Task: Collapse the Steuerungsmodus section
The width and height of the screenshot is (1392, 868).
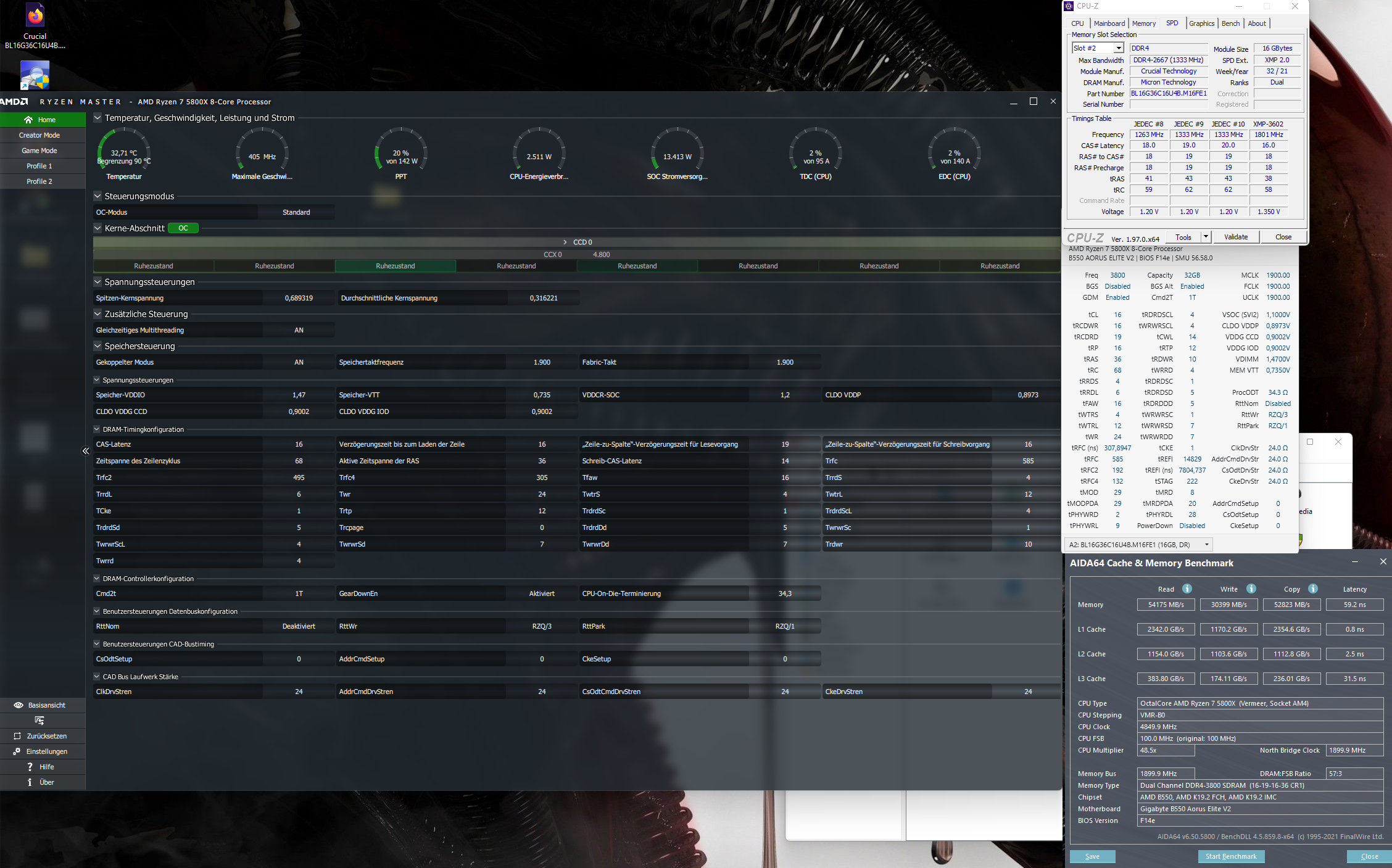Action: click(x=97, y=196)
